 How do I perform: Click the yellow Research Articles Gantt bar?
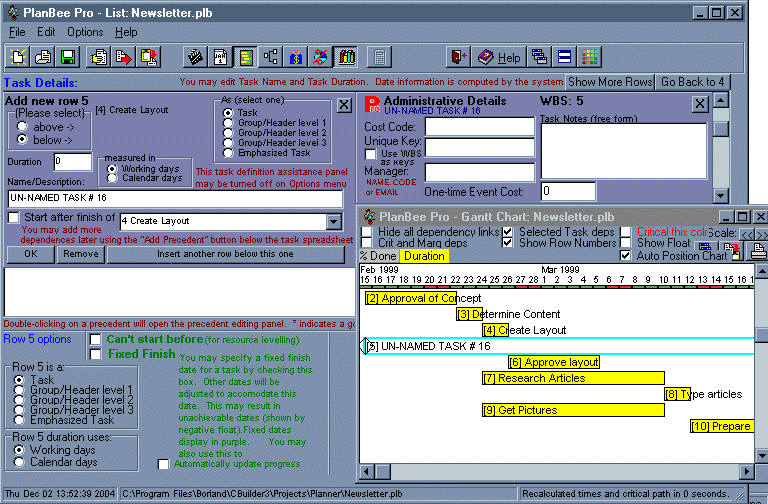(572, 378)
